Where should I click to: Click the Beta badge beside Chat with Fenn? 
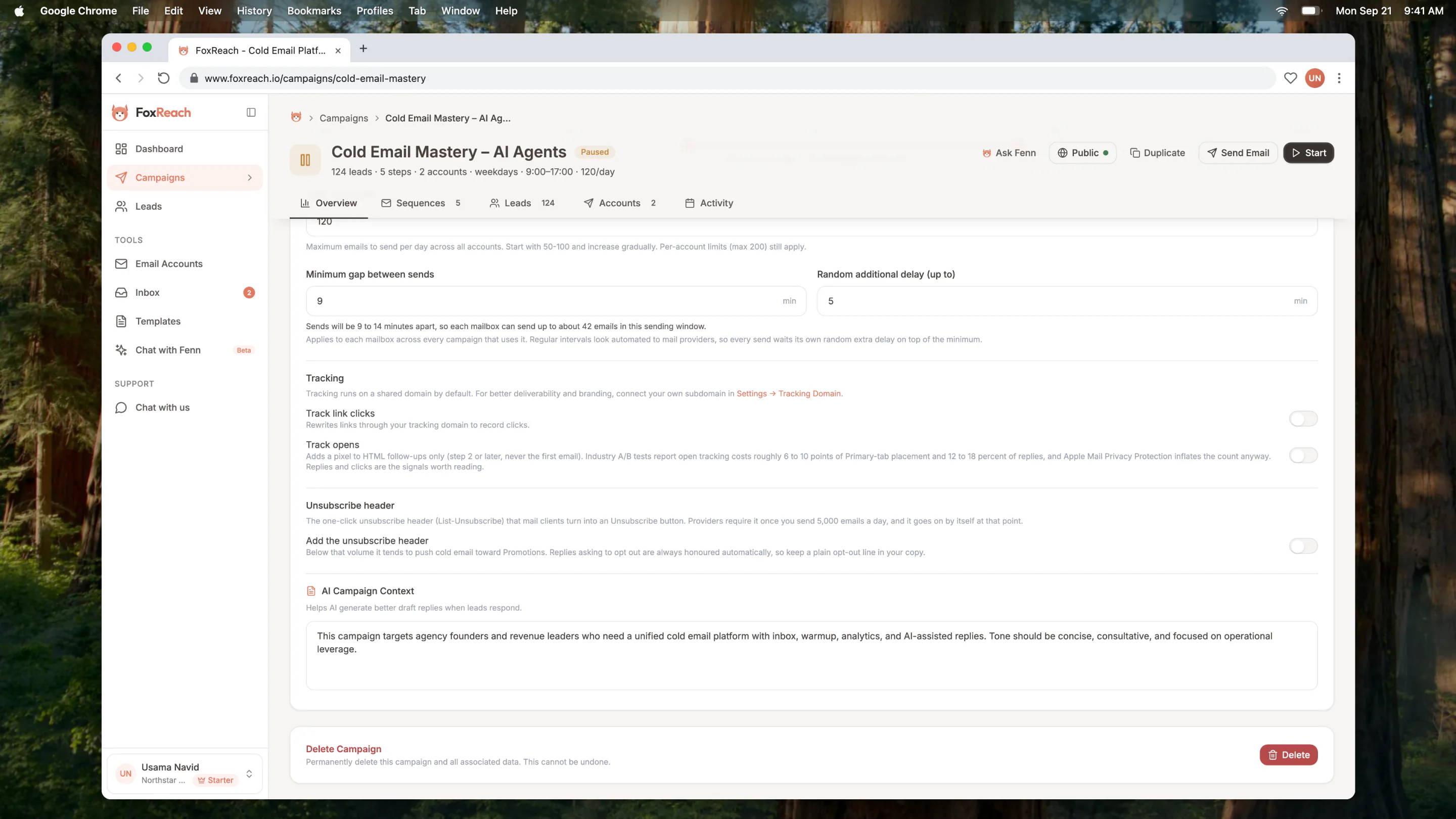tap(244, 350)
